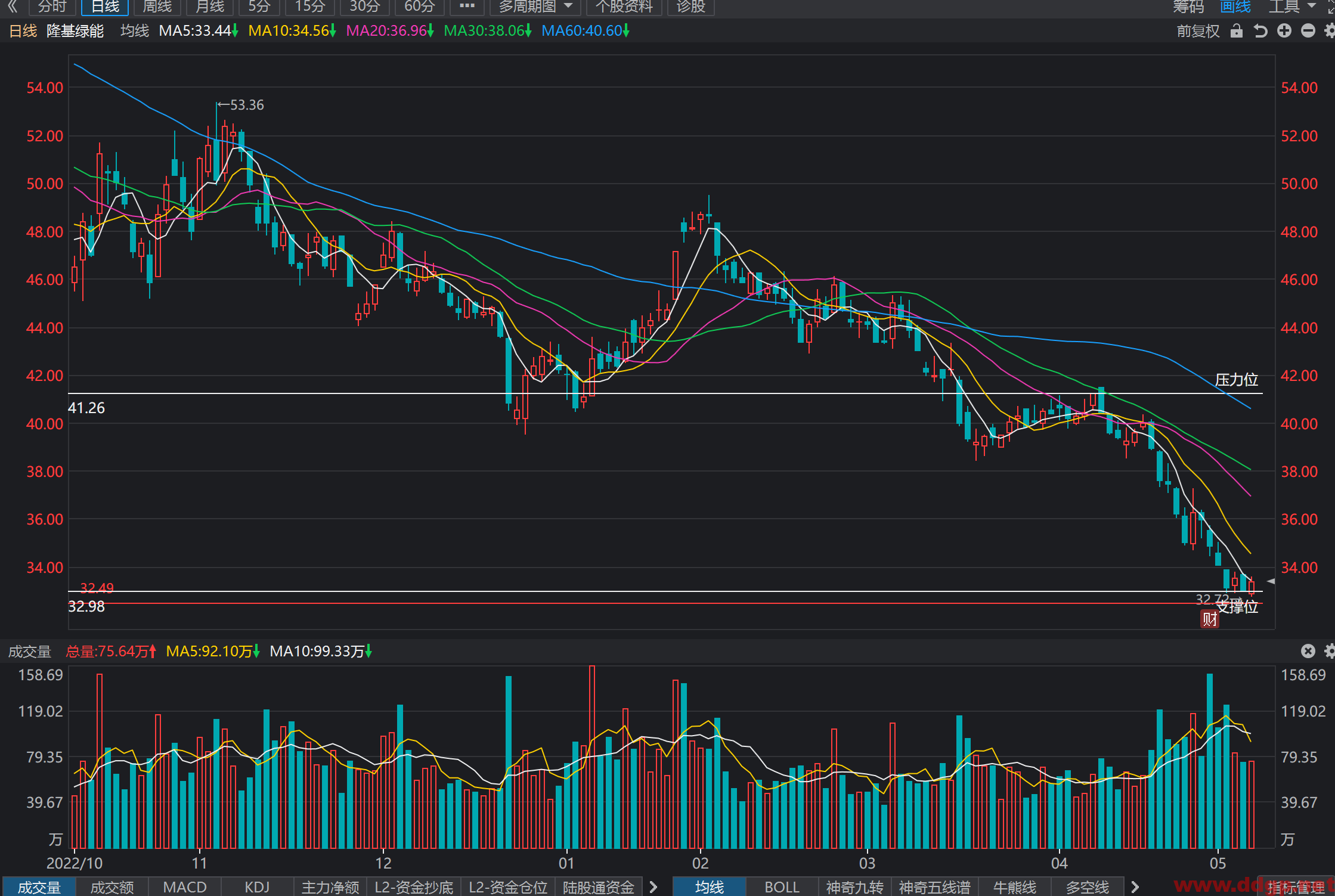Screen dimensions: 1335x896
Task: Zoom out with the minus icon
Action: click(x=1308, y=31)
